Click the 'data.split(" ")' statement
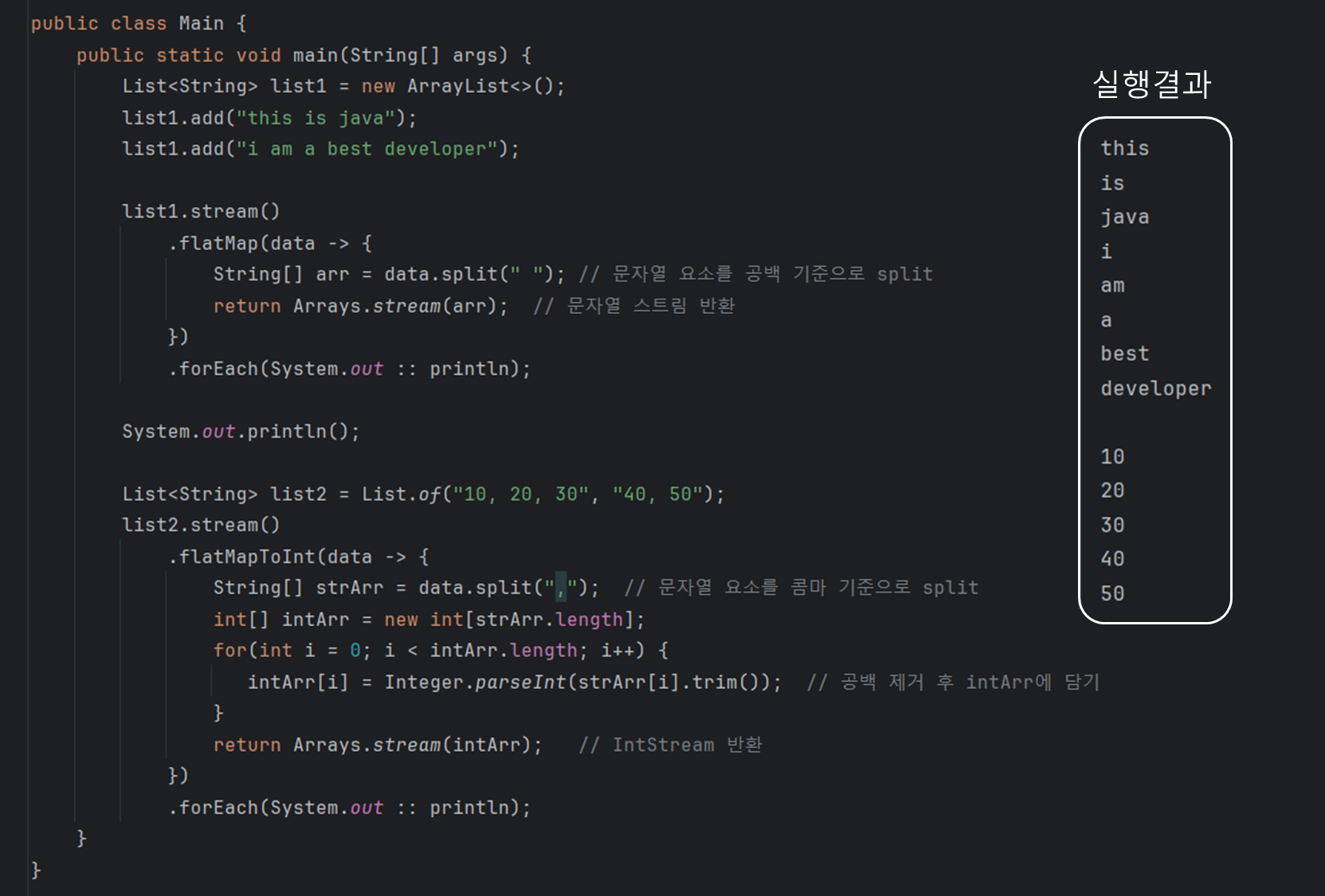The image size is (1325, 896). (x=390, y=274)
